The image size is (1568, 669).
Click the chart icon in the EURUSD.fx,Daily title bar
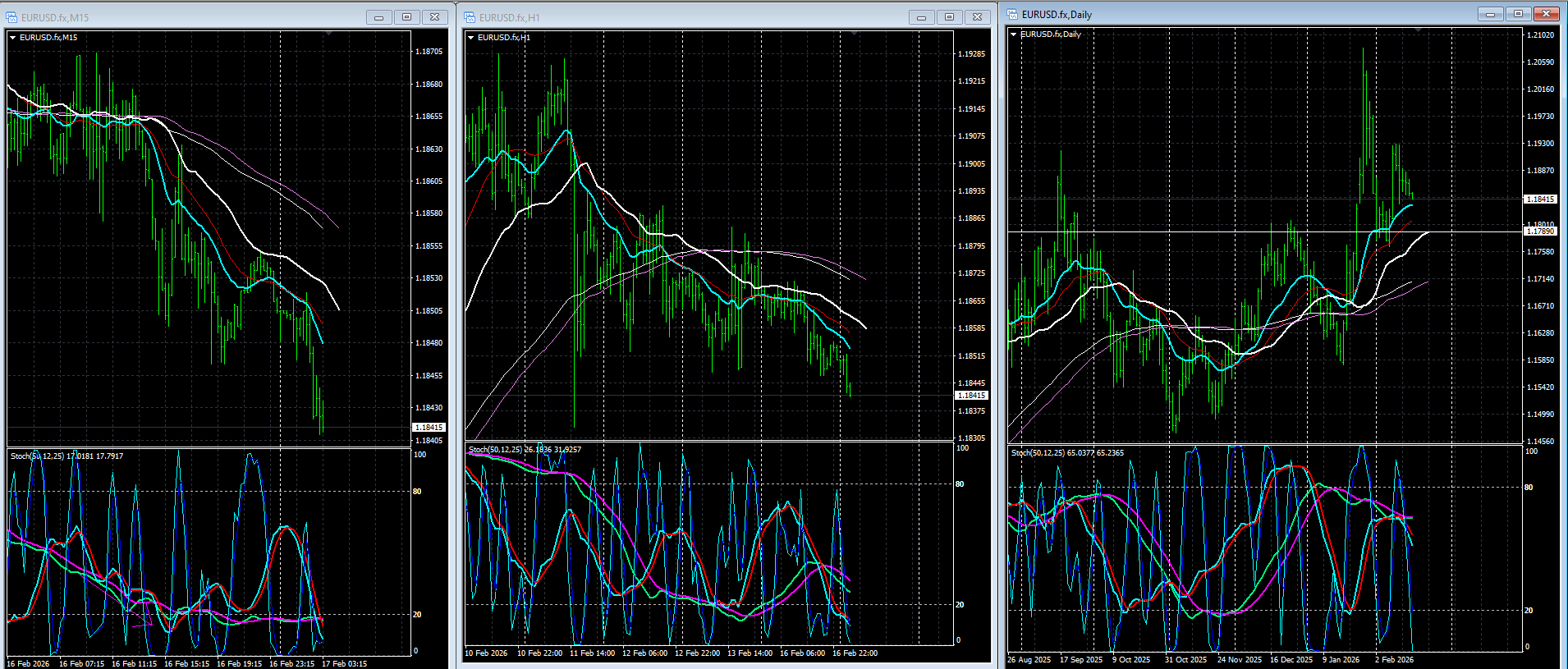click(1013, 14)
